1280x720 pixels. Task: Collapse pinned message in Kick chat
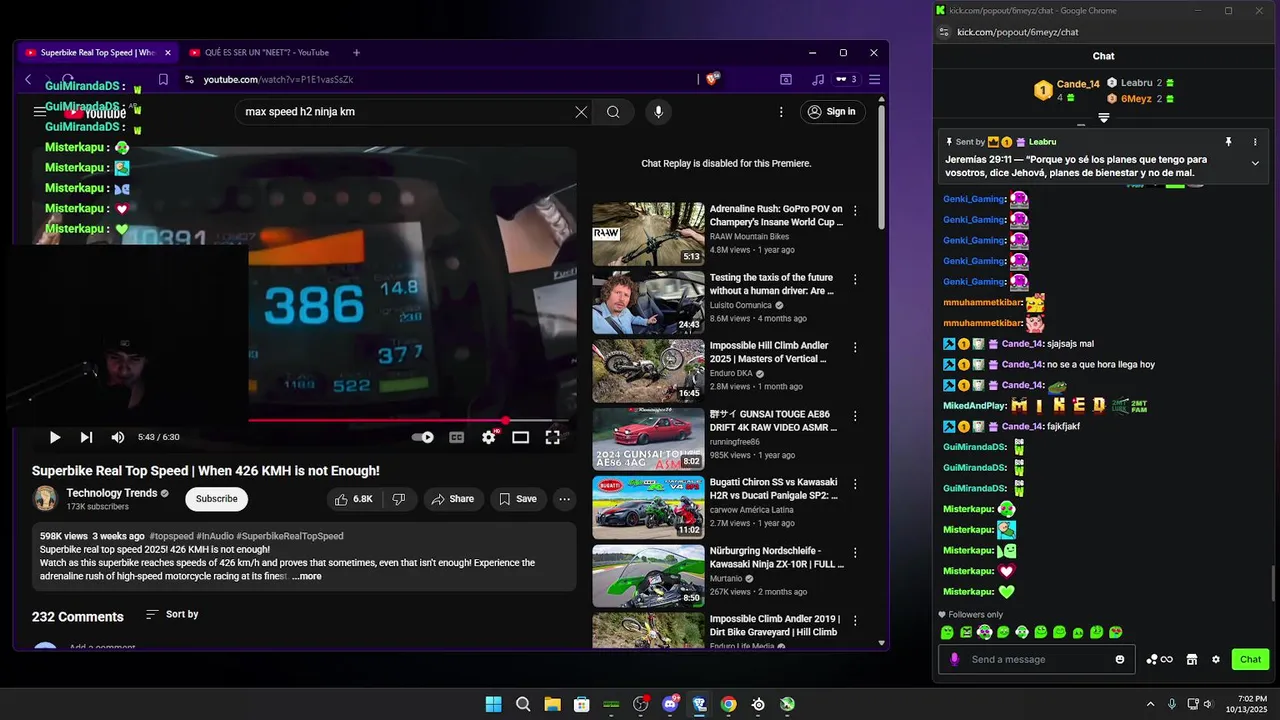(x=1255, y=163)
